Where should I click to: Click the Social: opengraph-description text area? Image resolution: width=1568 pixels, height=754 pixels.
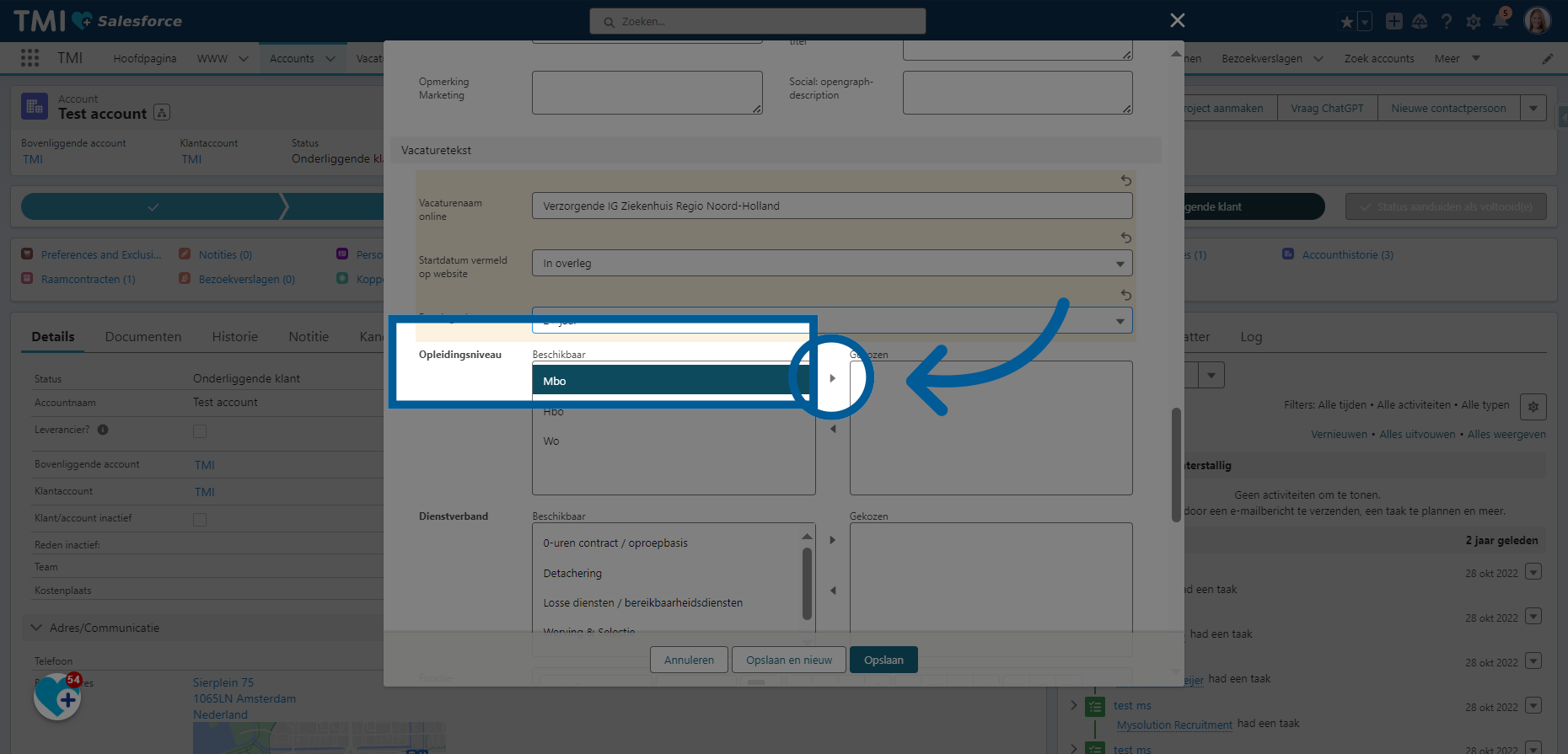coord(1018,93)
